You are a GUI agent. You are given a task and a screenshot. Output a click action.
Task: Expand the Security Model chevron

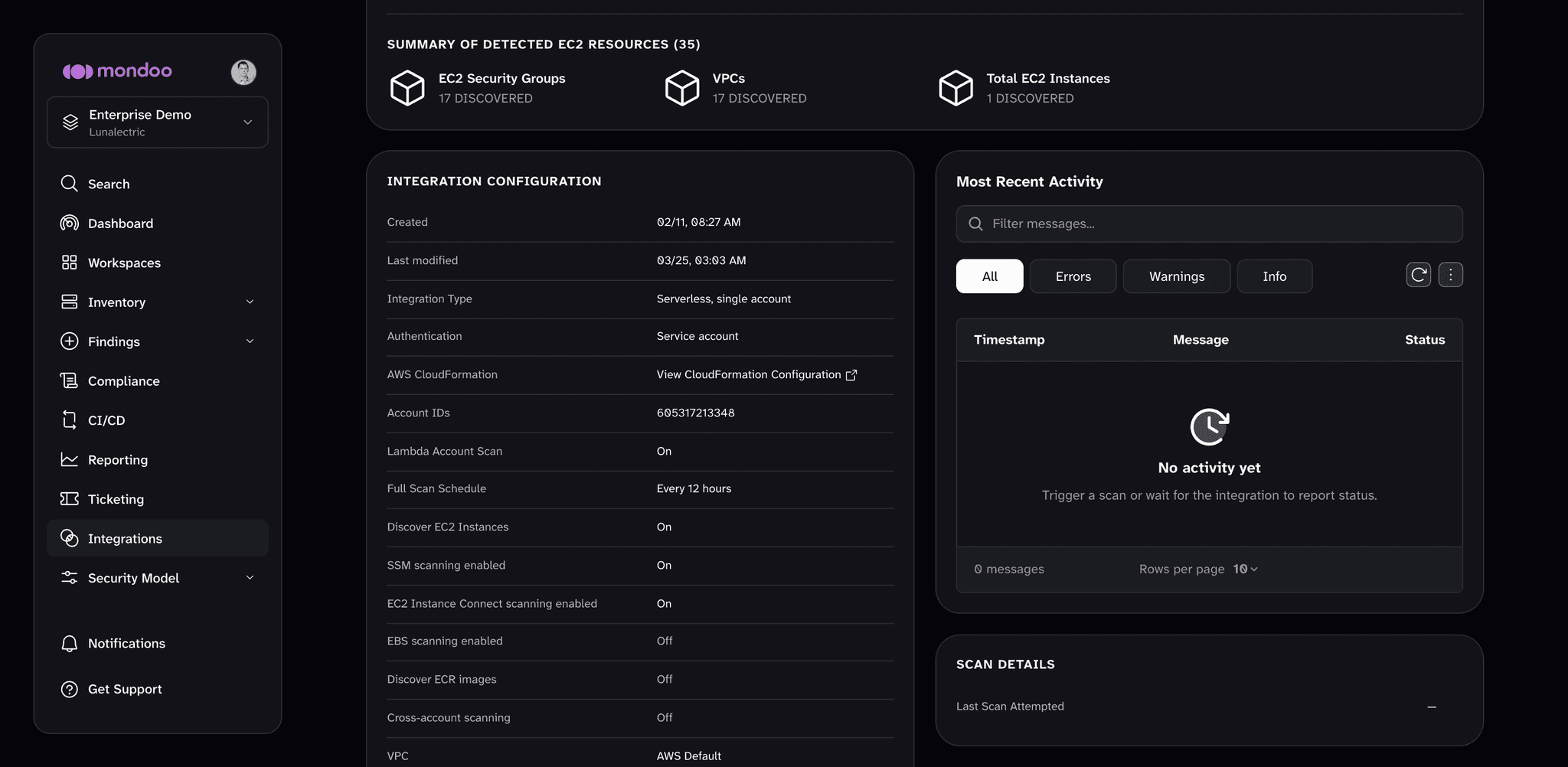point(250,578)
